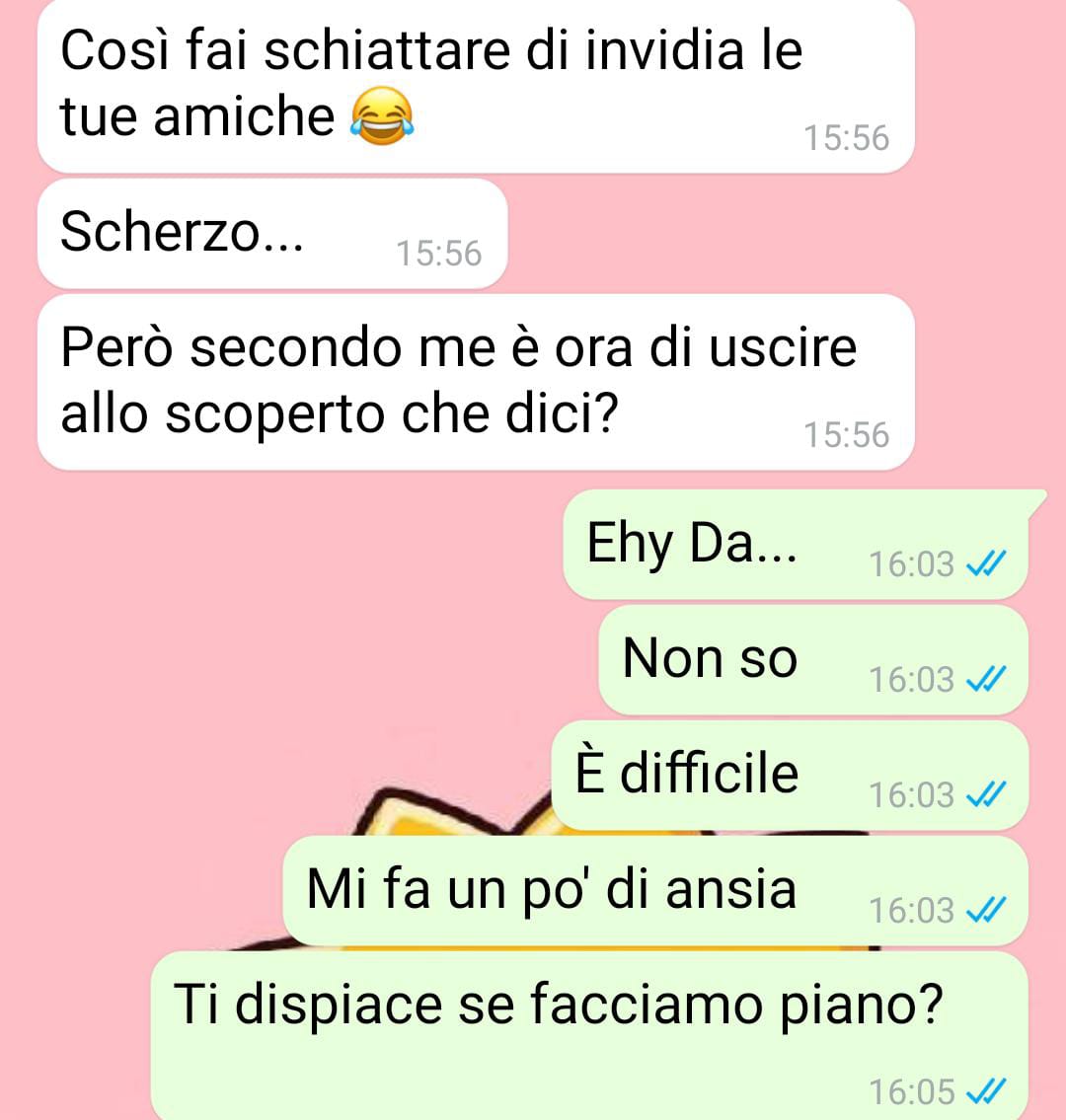Screen dimensions: 1066x1120
Task: Select the "È difficile" sent bubble
Action: (x=791, y=776)
